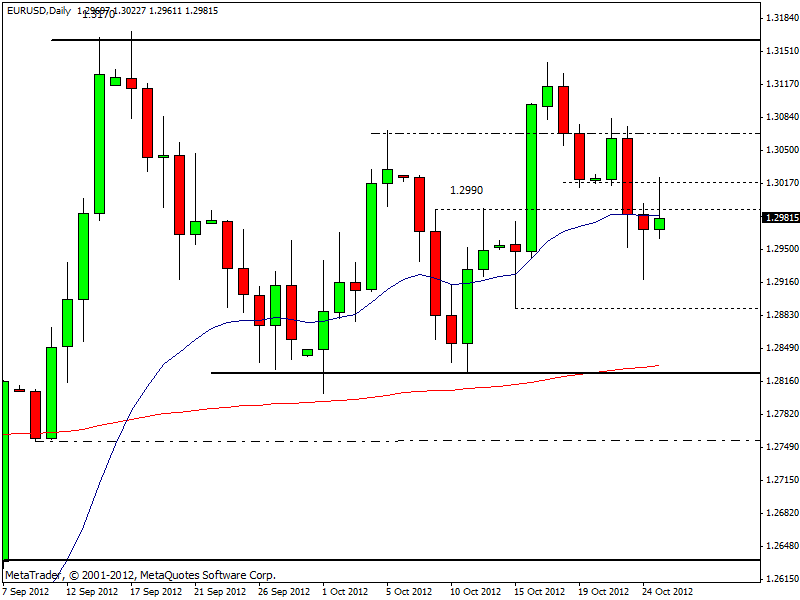
Task: Click the current price tag 1.29815
Action: (x=780, y=217)
